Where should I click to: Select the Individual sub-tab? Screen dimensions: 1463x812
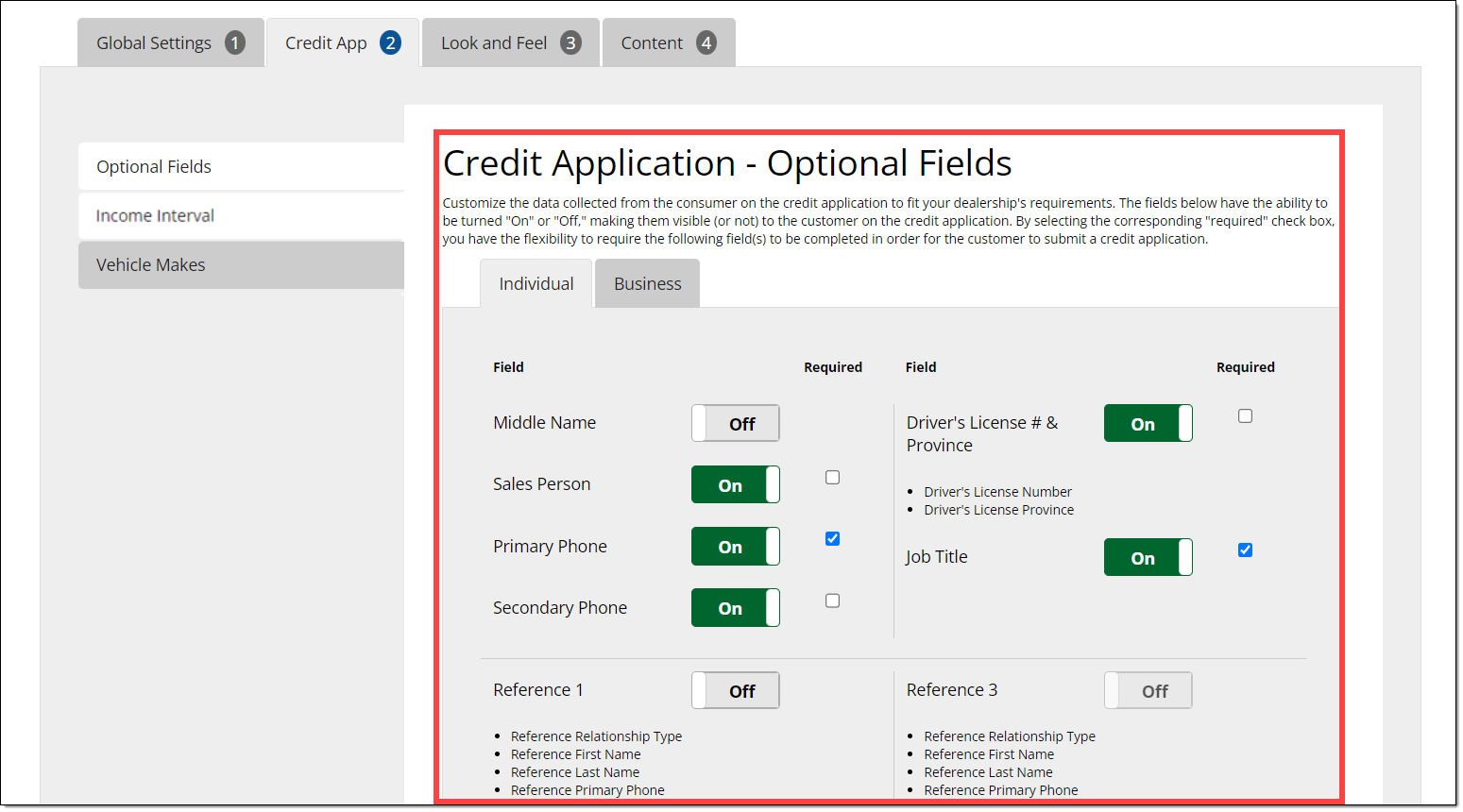coord(536,284)
